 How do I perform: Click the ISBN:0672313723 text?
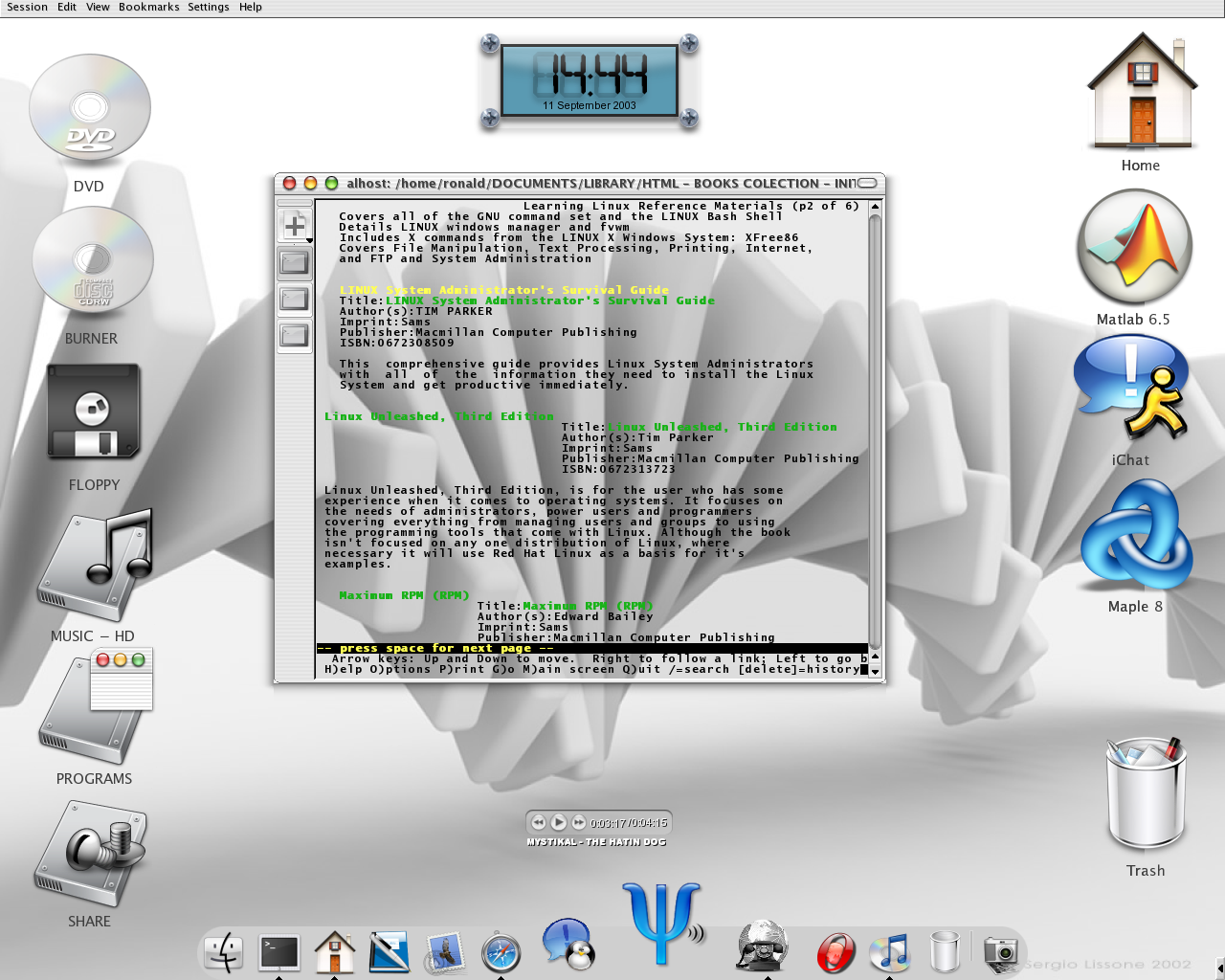(618, 469)
